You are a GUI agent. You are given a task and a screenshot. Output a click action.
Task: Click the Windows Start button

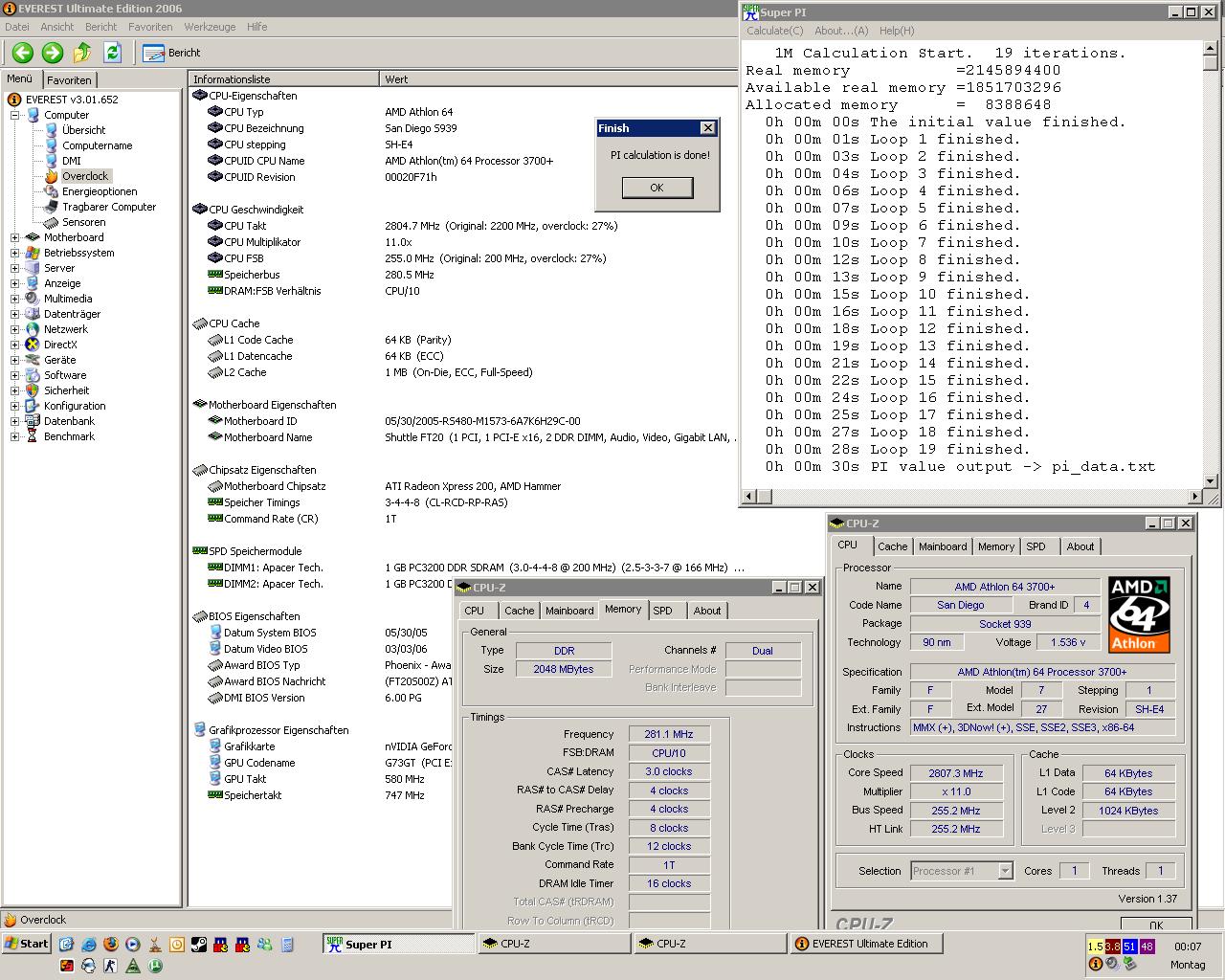point(26,944)
